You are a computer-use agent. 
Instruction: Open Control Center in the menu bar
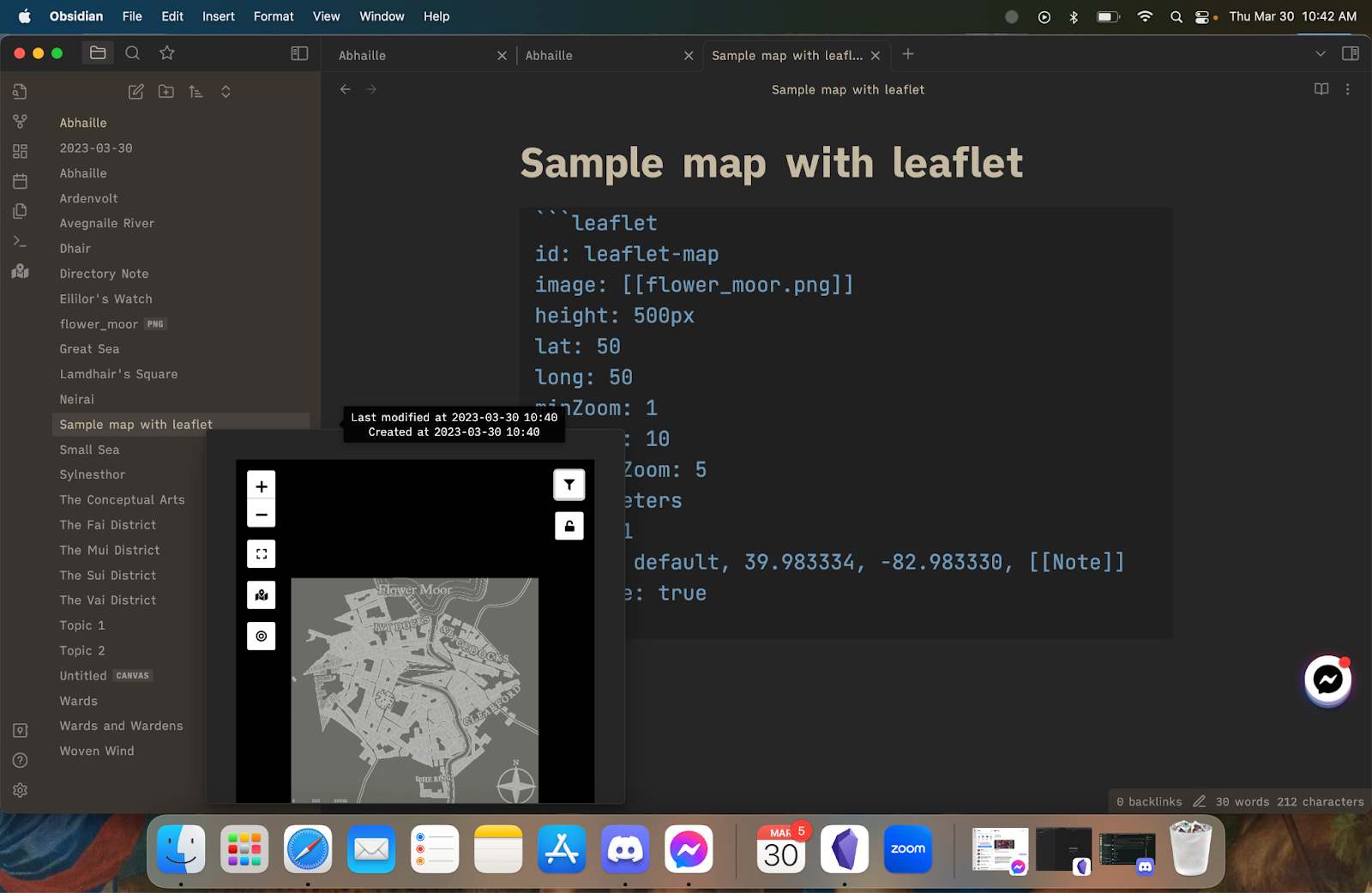(1202, 16)
